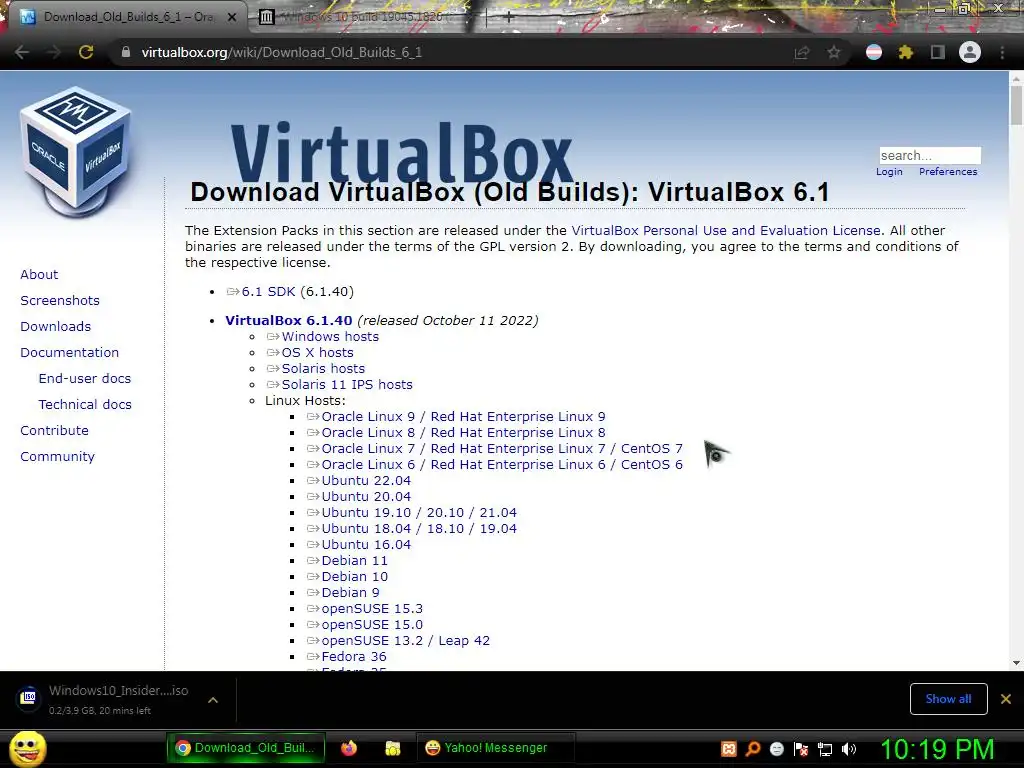The image size is (1024, 768).
Task: Click the orange magnifier tray icon
Action: 753,749
